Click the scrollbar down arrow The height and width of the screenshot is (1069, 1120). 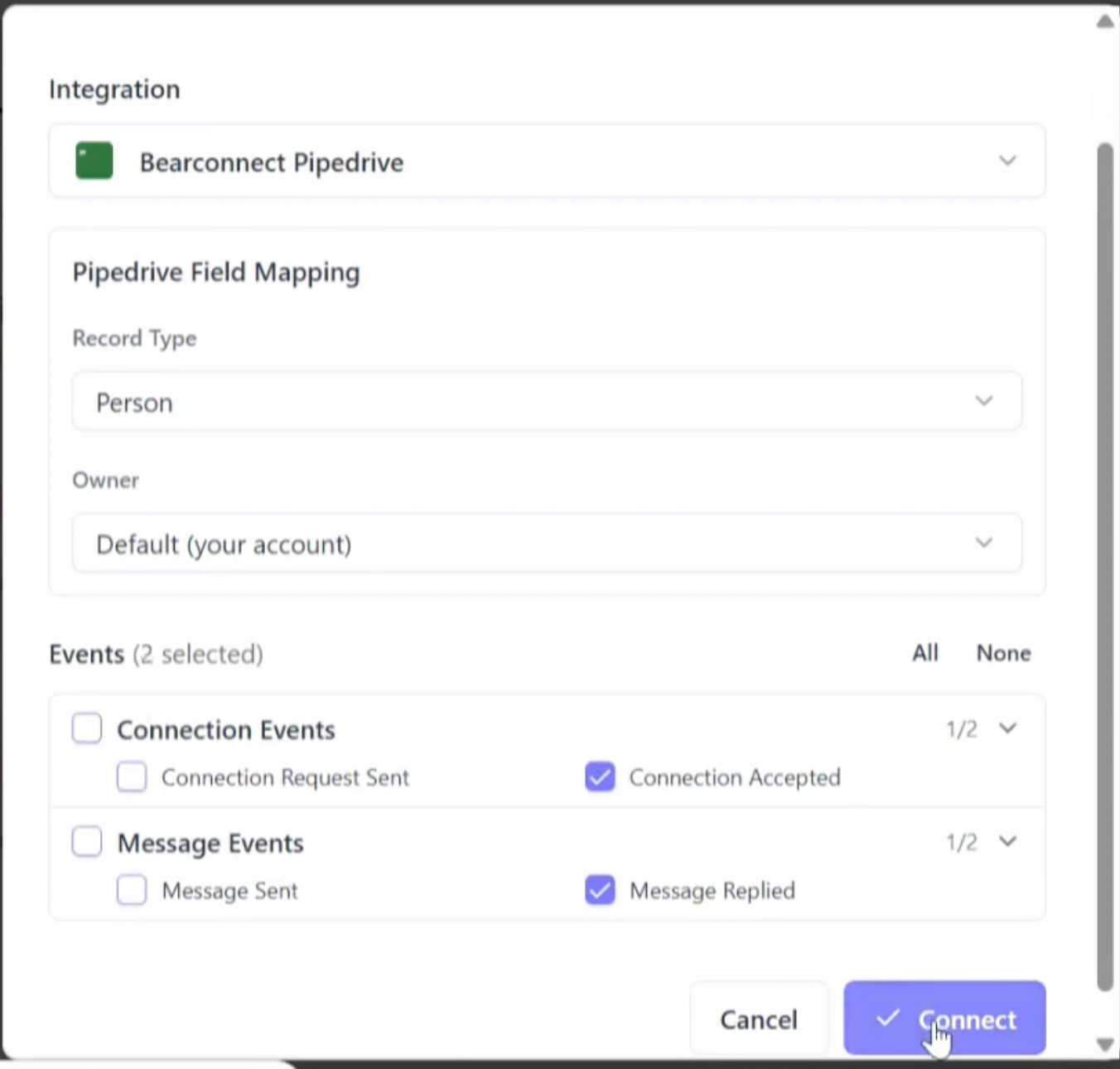point(1105,1044)
